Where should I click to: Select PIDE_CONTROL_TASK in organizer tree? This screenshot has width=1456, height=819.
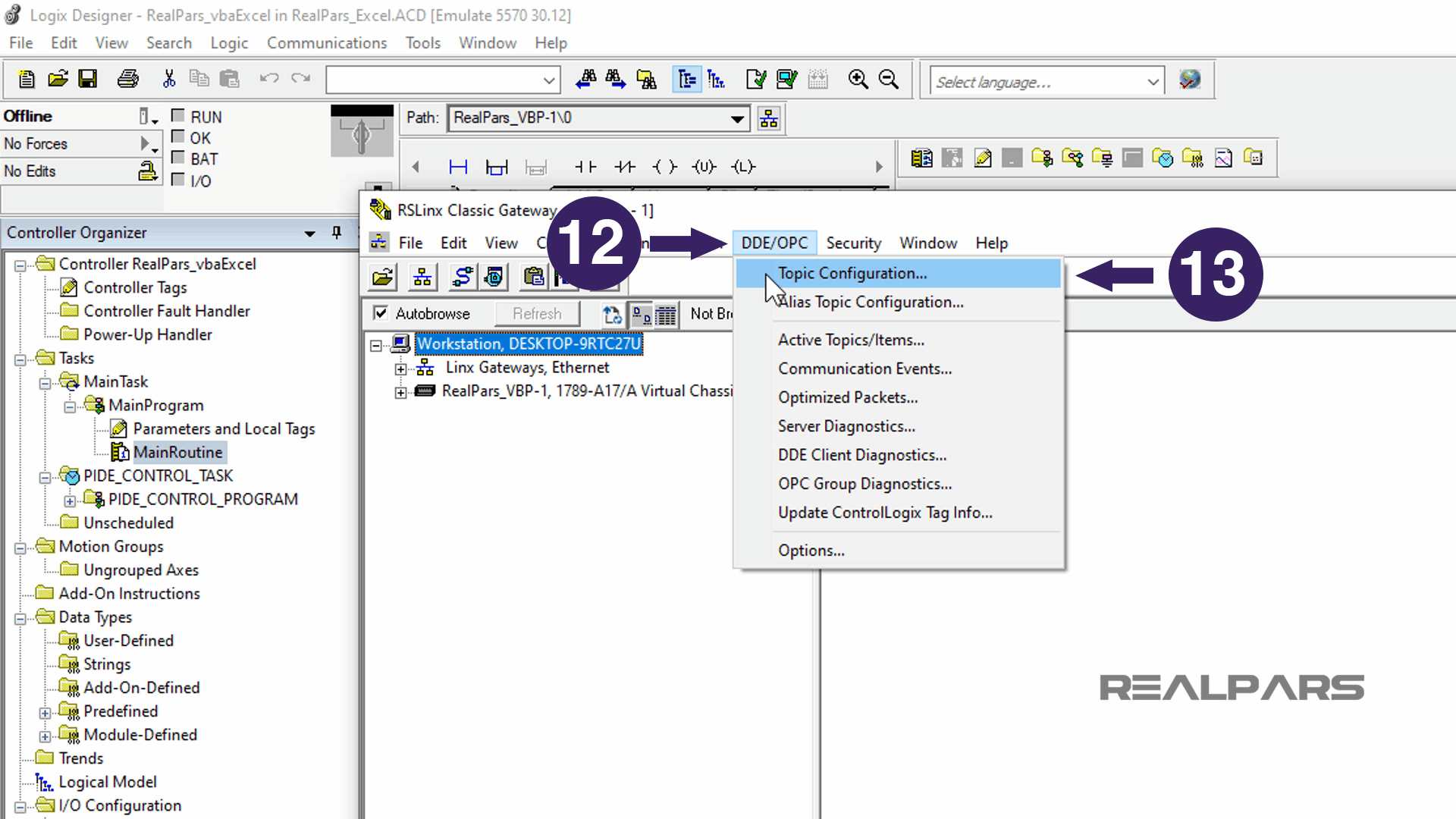click(158, 475)
